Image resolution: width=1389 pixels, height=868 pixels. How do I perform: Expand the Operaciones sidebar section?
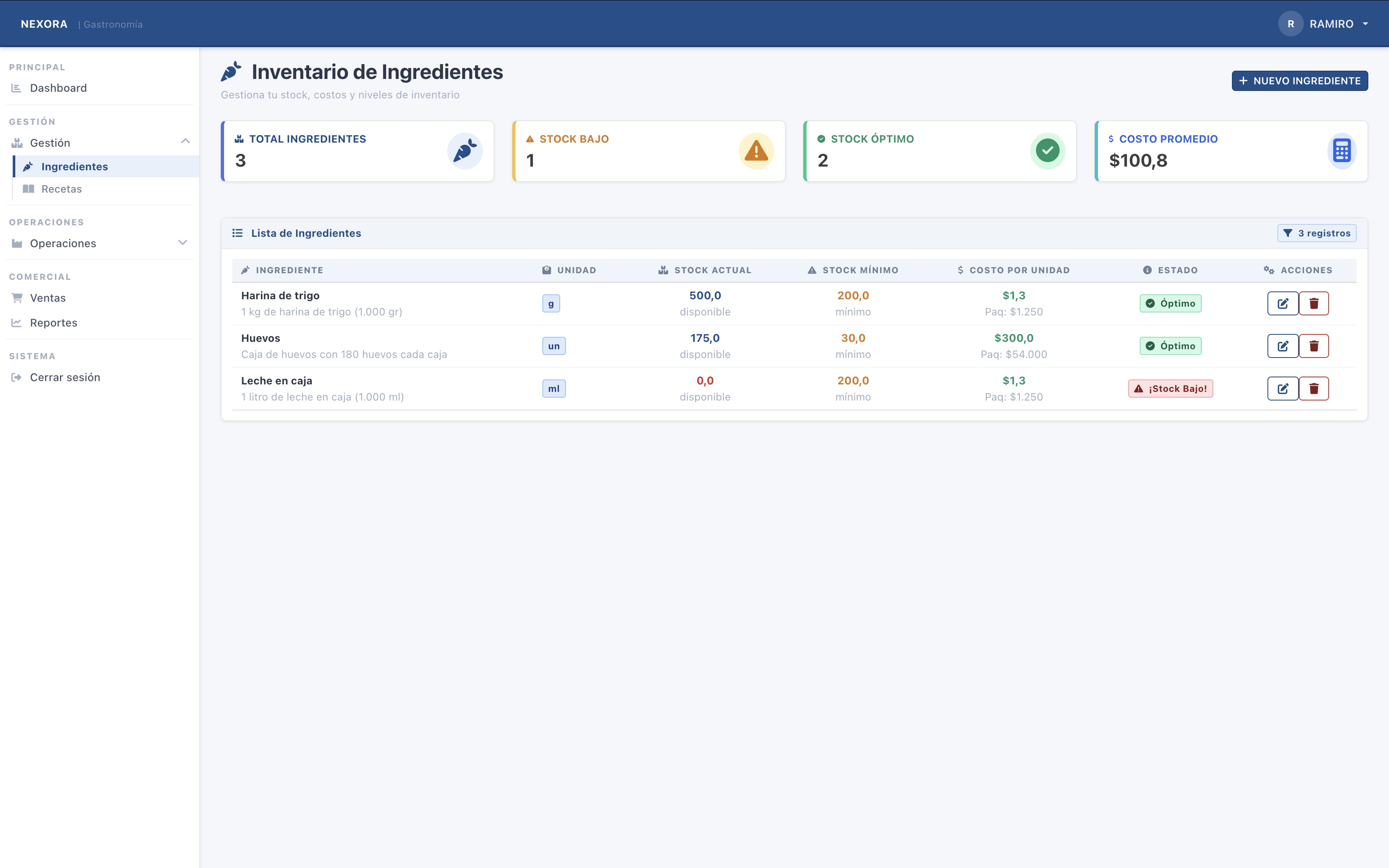pyautogui.click(x=183, y=243)
